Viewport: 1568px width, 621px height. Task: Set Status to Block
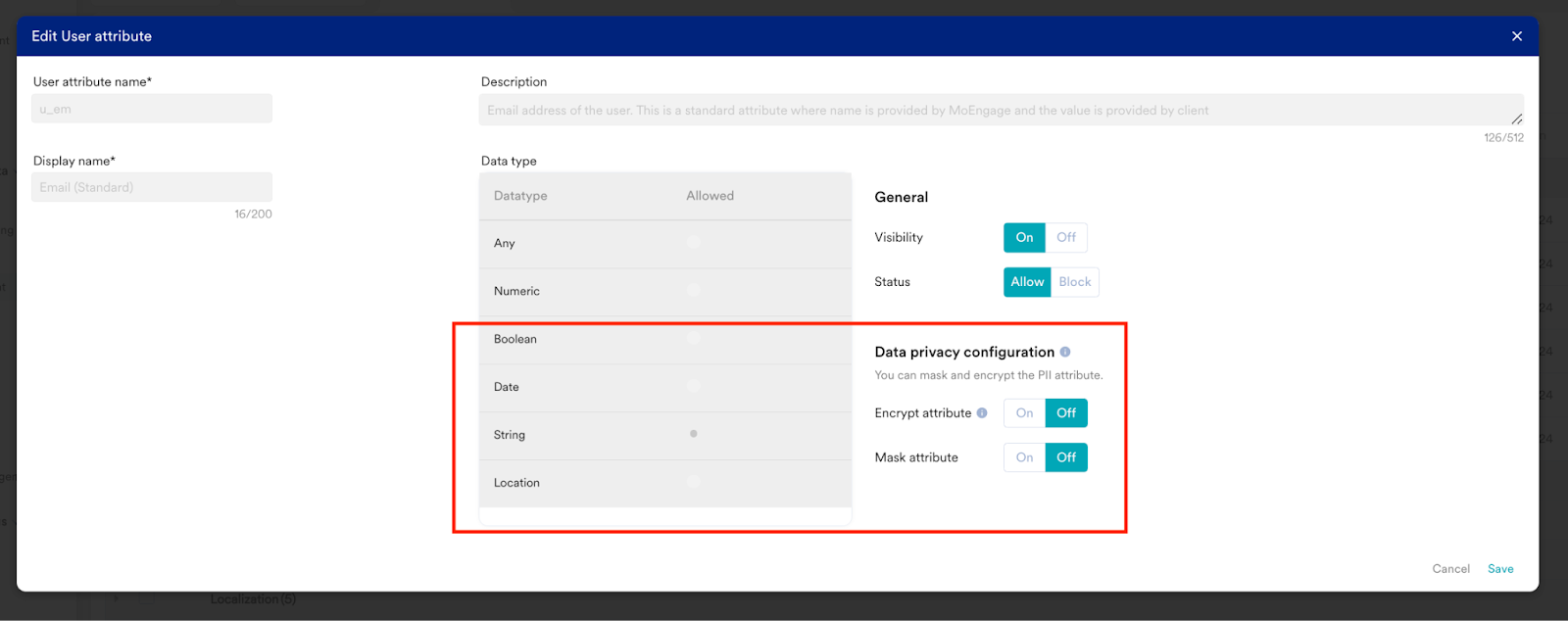tap(1074, 282)
